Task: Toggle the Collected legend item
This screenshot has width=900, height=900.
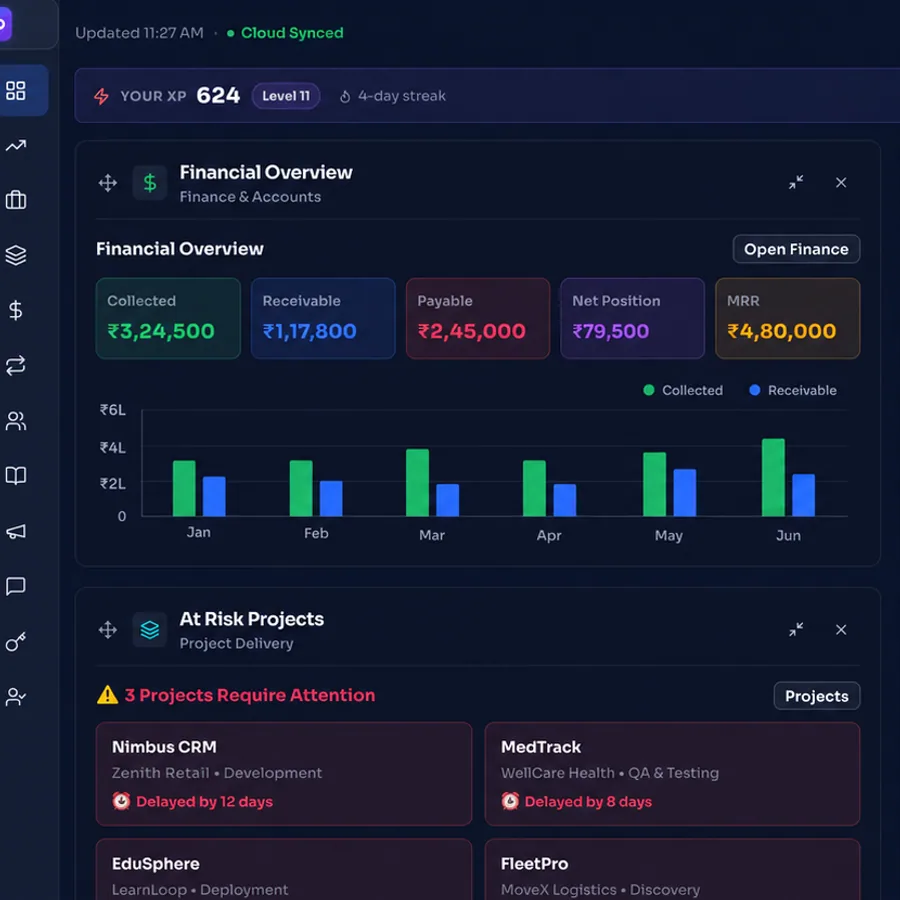Action: pyautogui.click(x=683, y=390)
